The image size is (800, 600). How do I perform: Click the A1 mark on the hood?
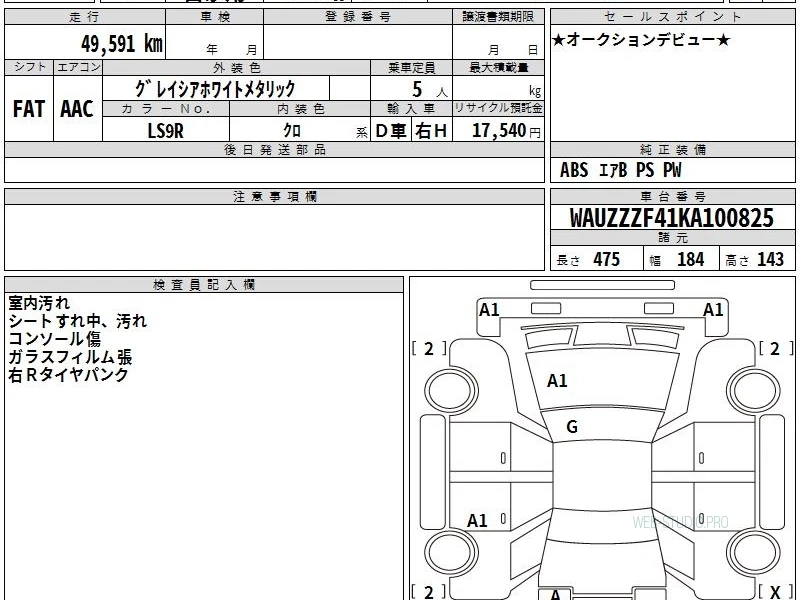click(x=557, y=381)
